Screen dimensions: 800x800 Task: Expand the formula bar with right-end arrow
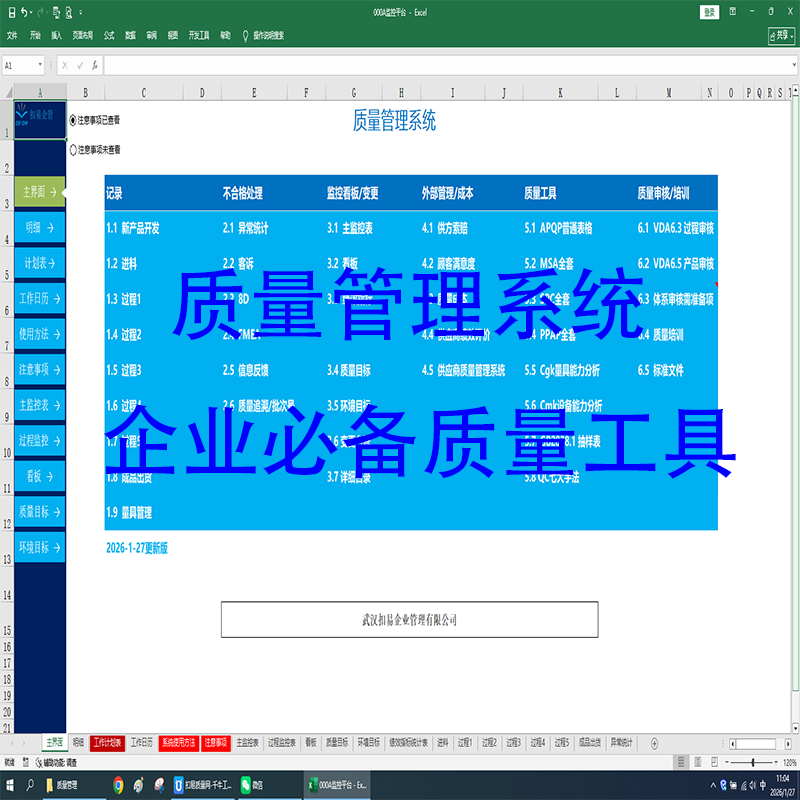point(794,65)
